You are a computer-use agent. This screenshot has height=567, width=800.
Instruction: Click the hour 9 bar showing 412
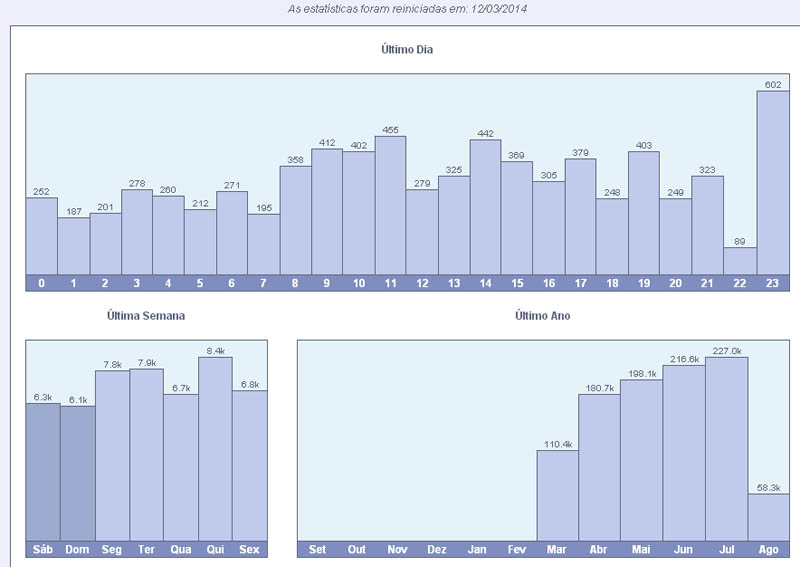(x=327, y=212)
